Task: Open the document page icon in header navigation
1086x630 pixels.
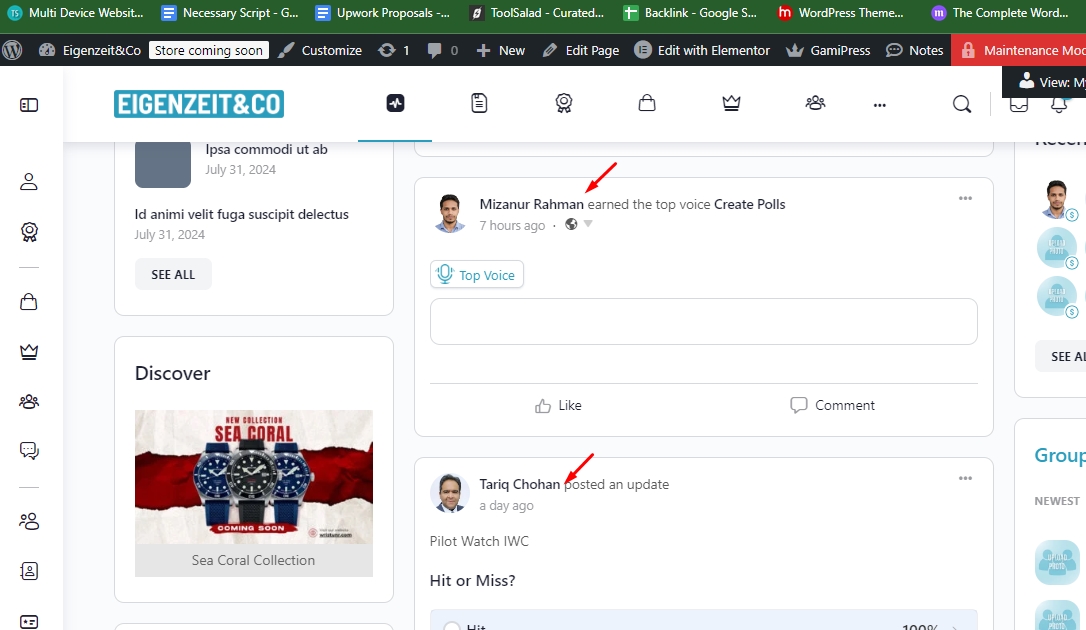Action: tap(479, 104)
